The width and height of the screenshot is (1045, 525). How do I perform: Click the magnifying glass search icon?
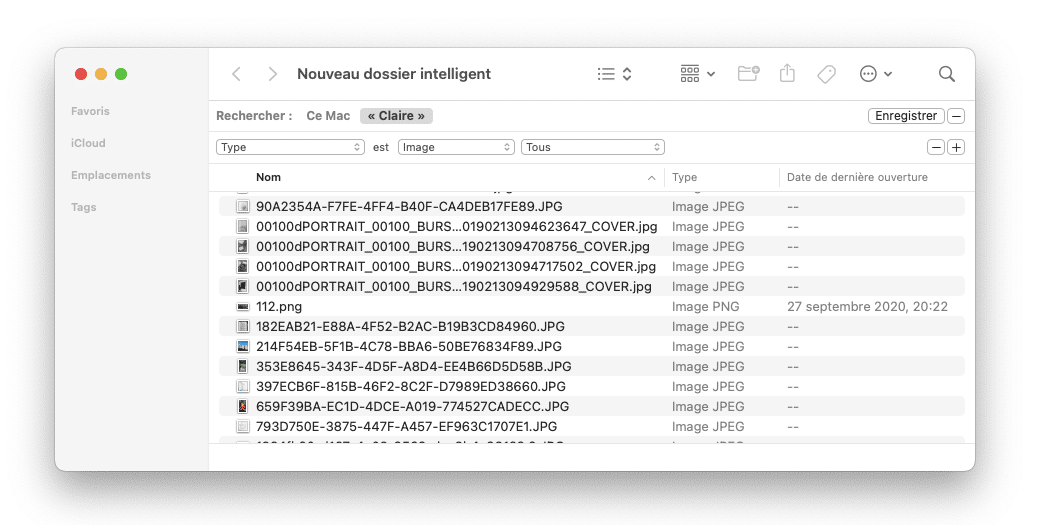(x=946, y=74)
